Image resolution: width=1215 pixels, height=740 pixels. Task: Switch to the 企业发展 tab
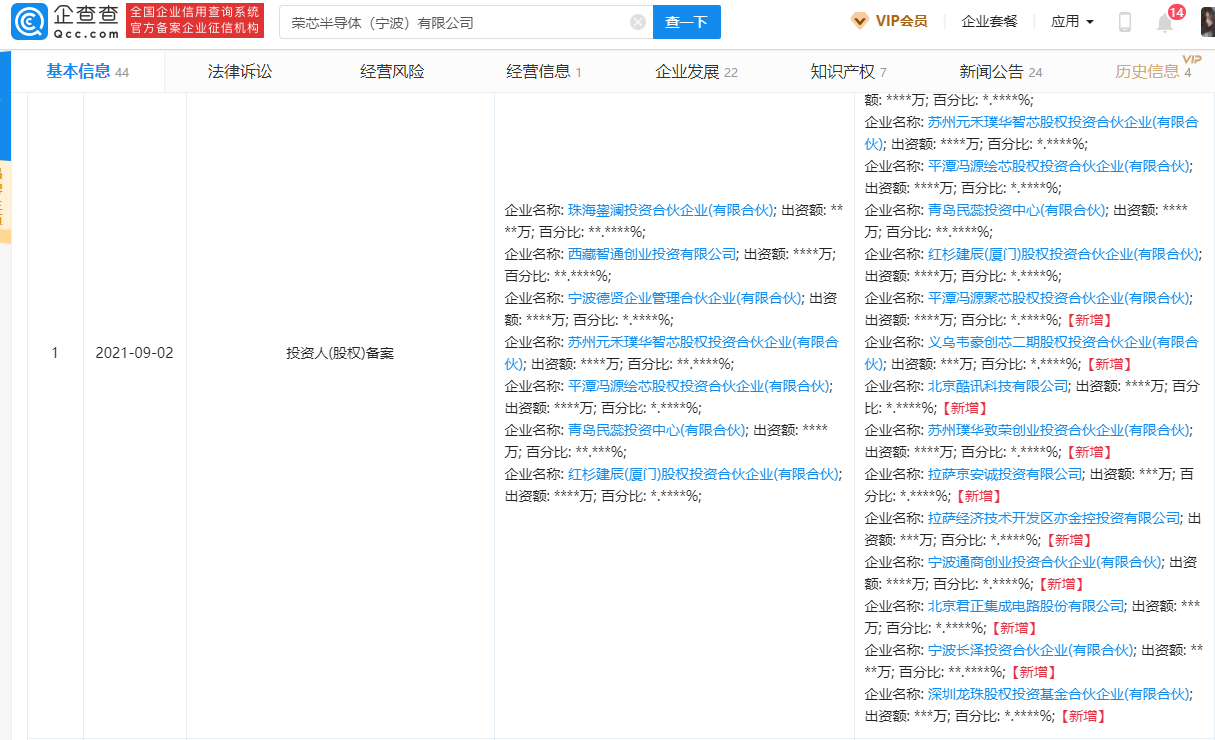coord(696,71)
